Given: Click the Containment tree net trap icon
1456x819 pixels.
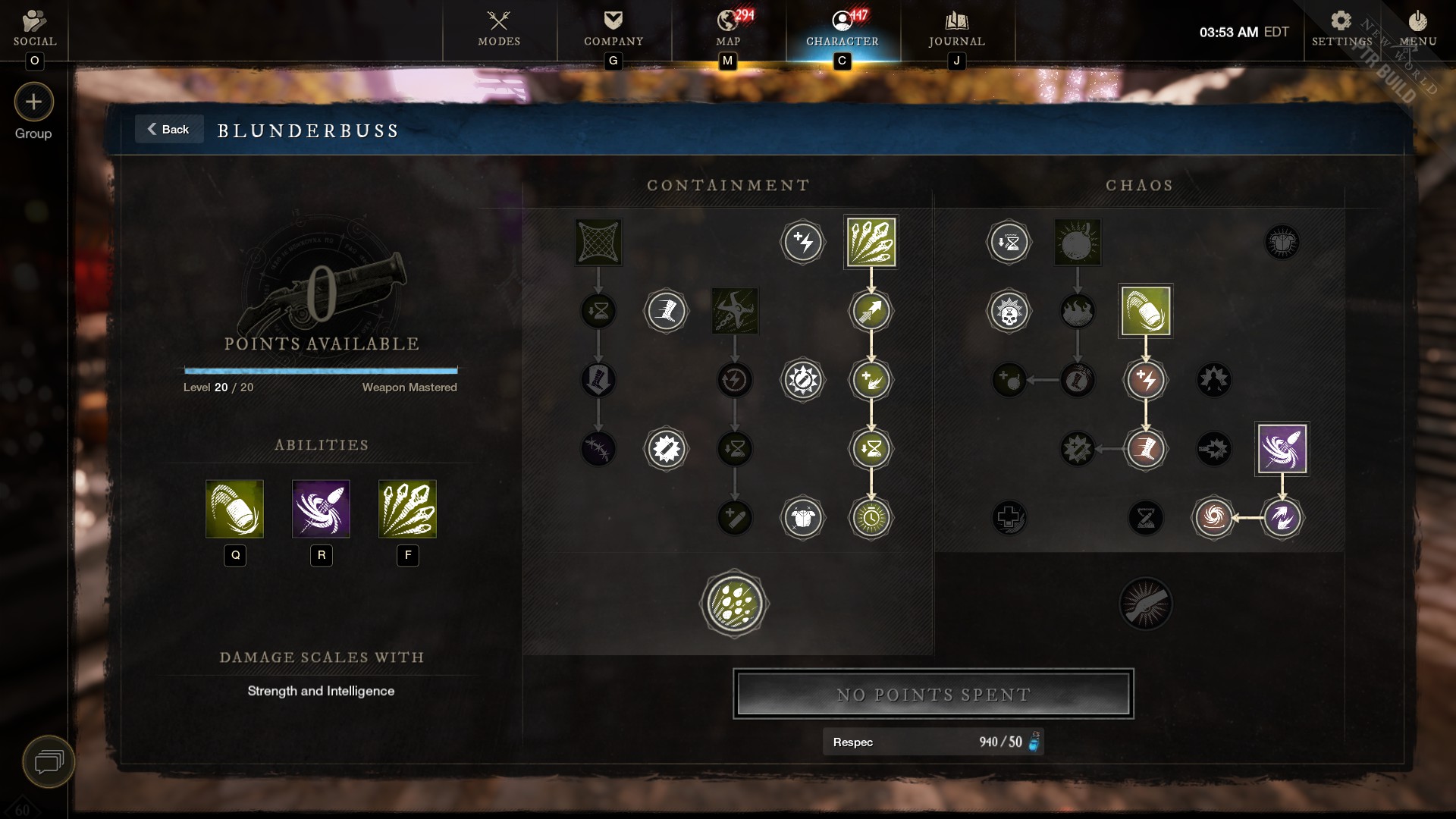Looking at the screenshot, I should pos(598,242).
